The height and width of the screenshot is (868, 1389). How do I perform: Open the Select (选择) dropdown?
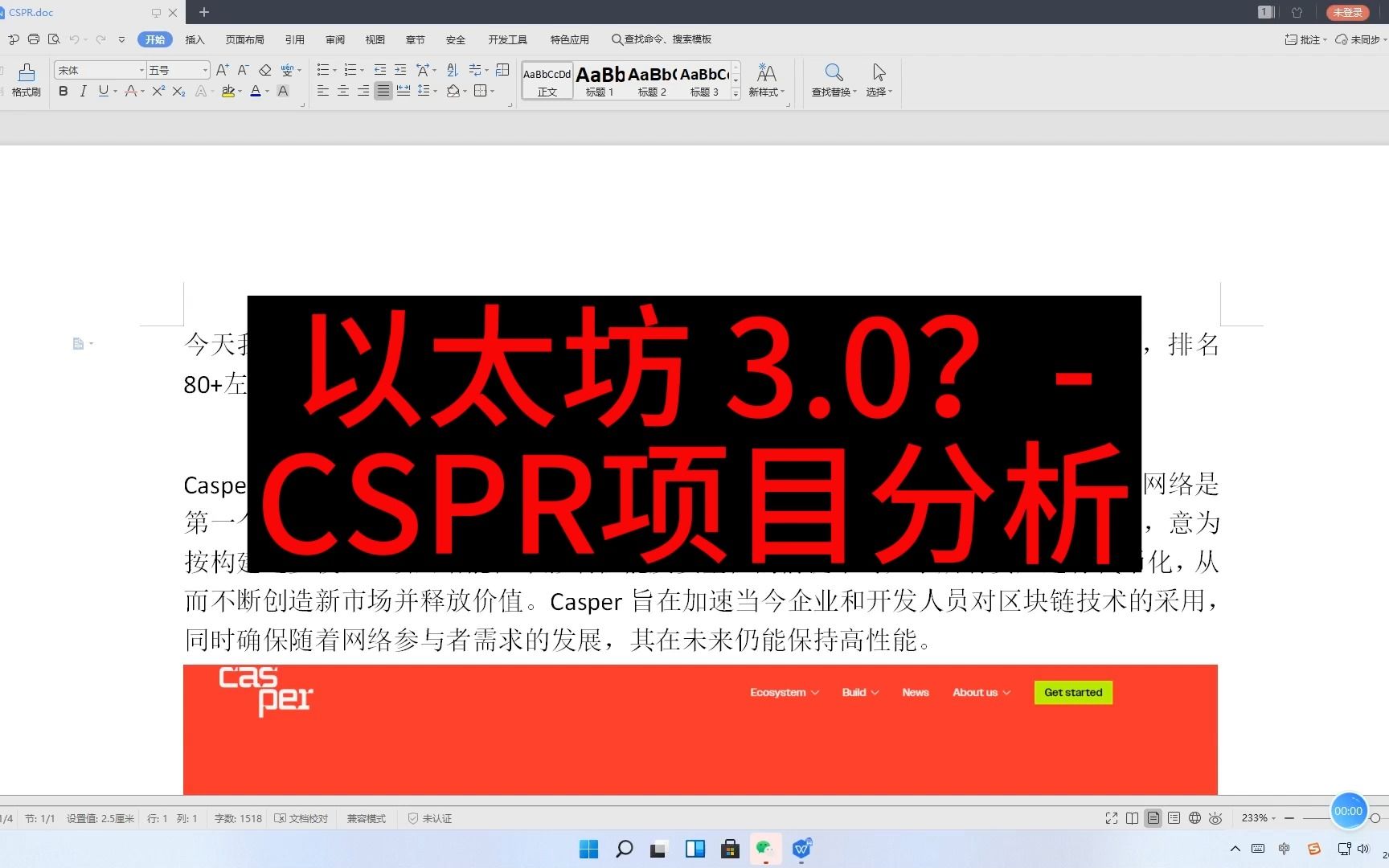pyautogui.click(x=879, y=80)
